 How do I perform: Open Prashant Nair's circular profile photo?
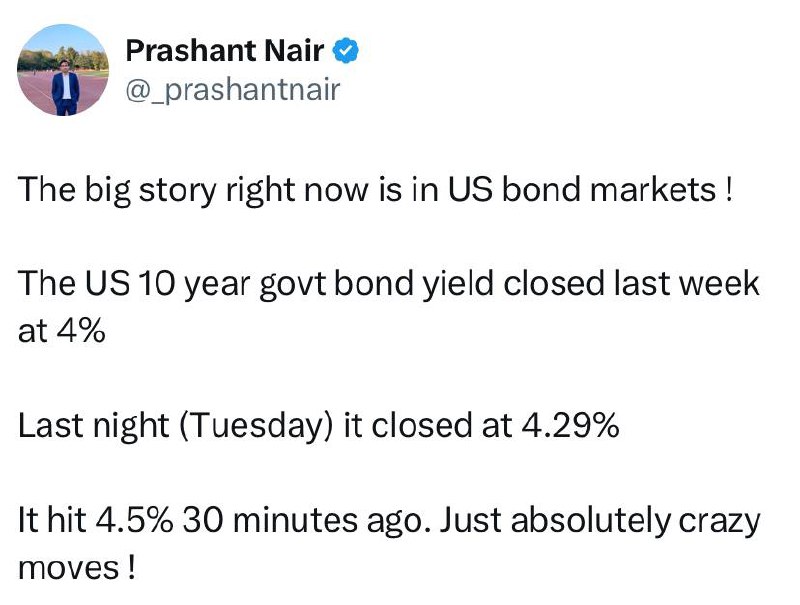point(63,70)
